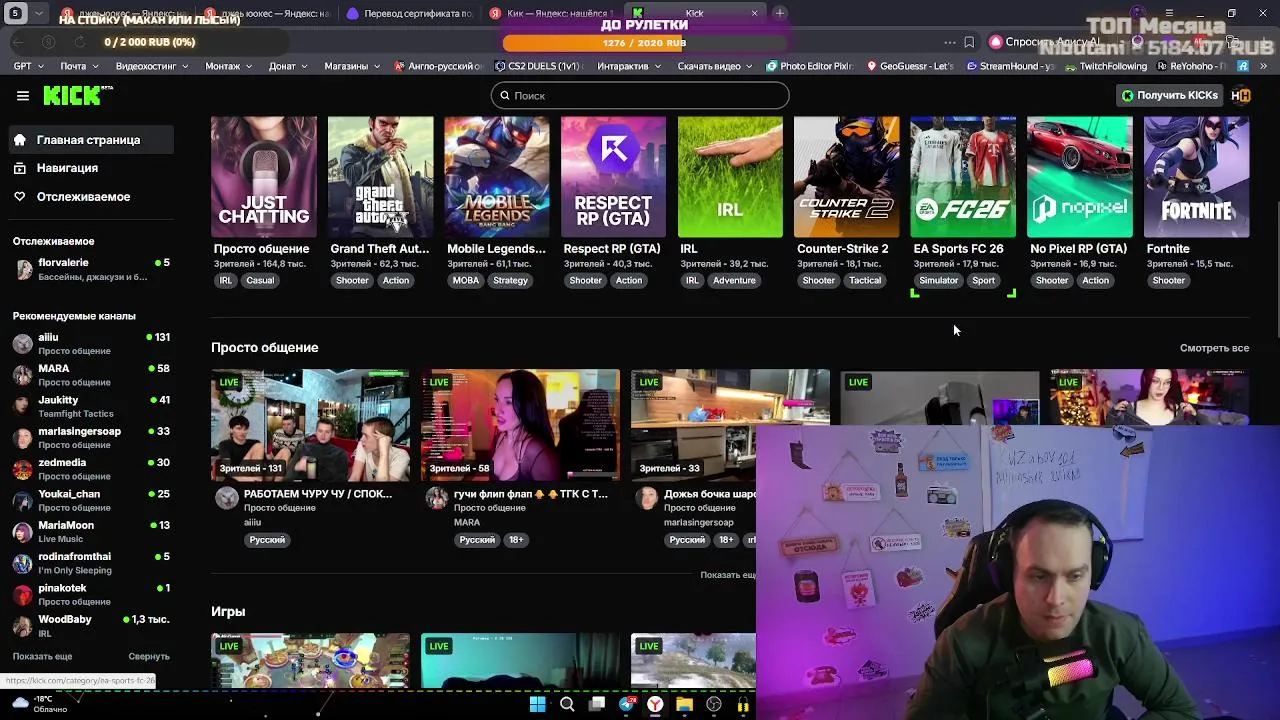Open followed channel florvalerie

pos(90,269)
